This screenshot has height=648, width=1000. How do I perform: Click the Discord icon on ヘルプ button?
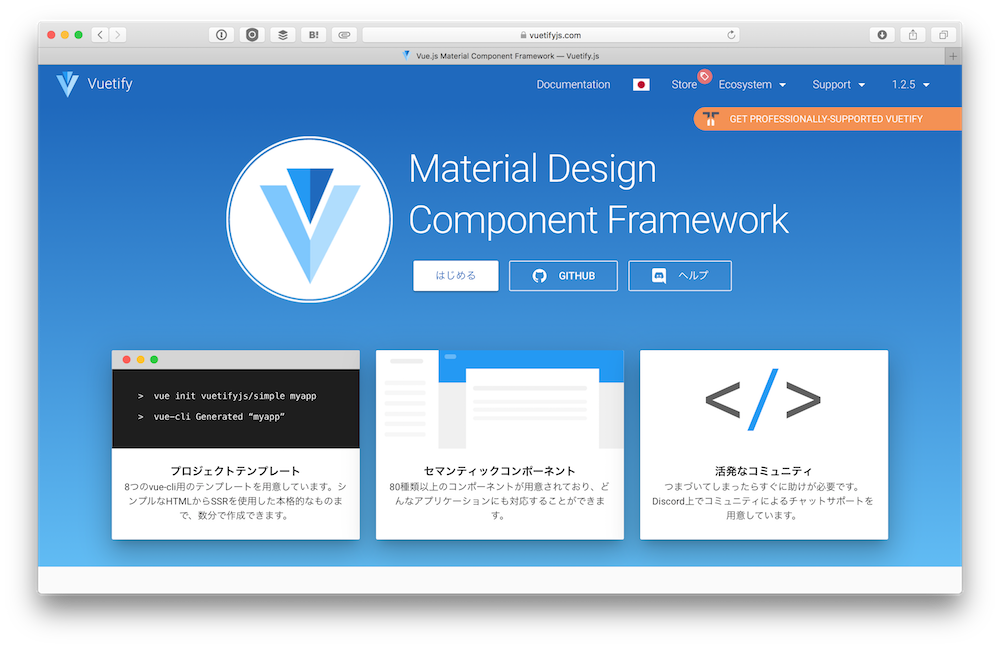(x=659, y=276)
